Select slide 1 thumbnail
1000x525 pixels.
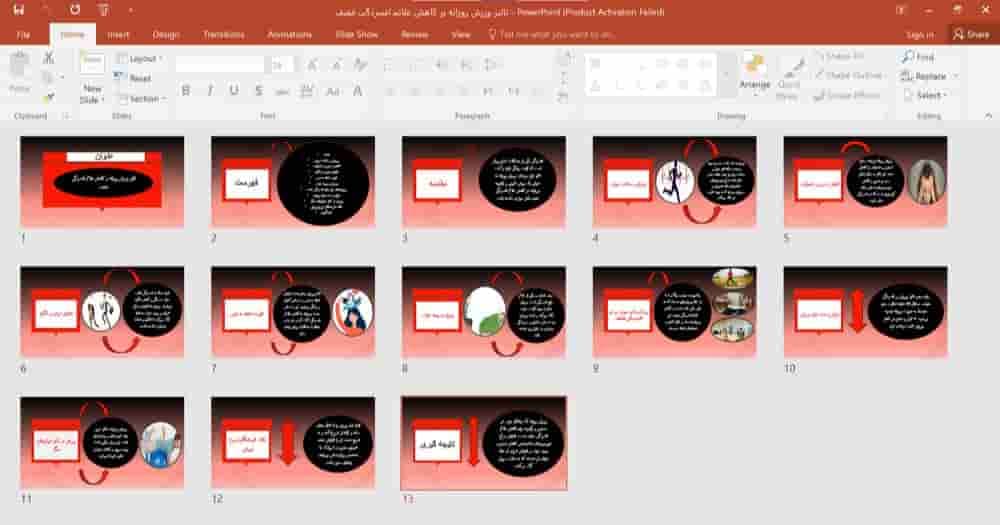(102, 182)
